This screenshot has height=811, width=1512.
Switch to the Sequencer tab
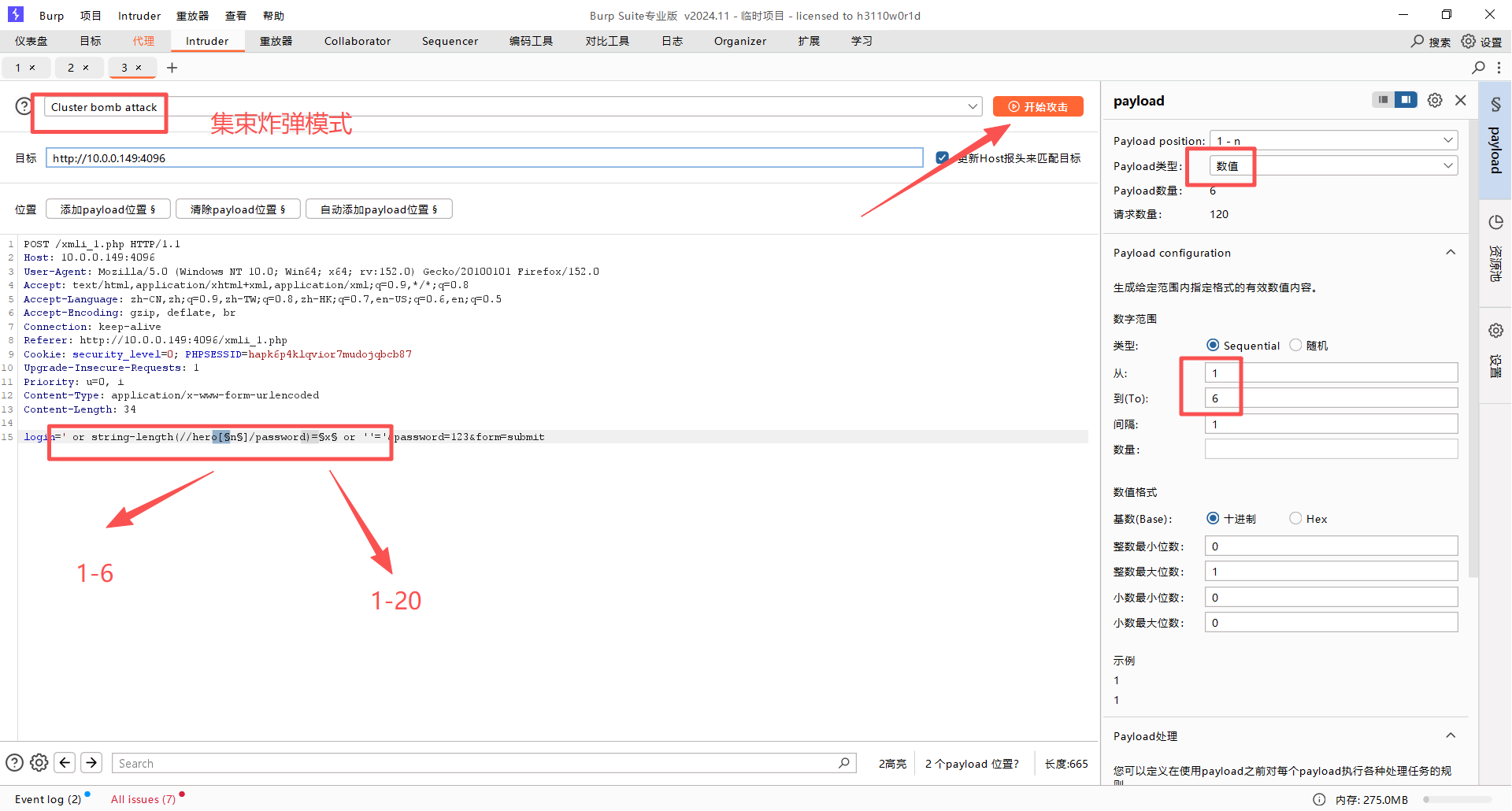pyautogui.click(x=450, y=41)
